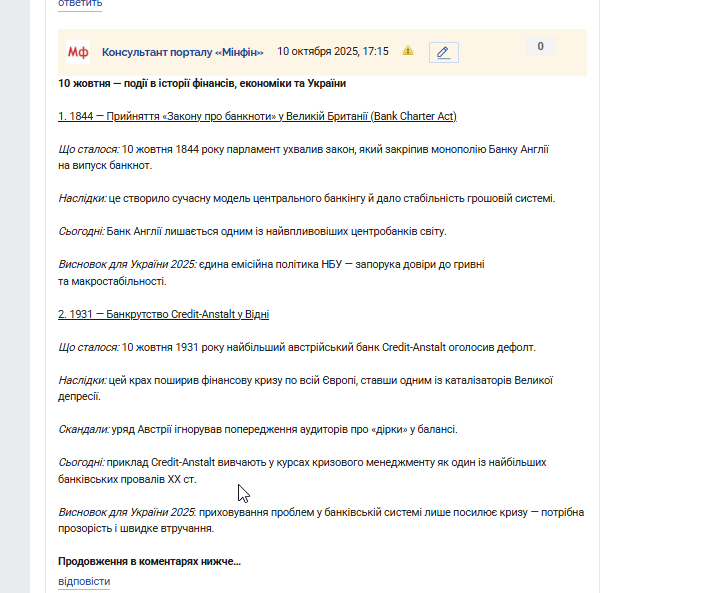Open comment editing with pencil icon
Image resolution: width=709 pixels, height=593 pixels.
click(x=444, y=52)
